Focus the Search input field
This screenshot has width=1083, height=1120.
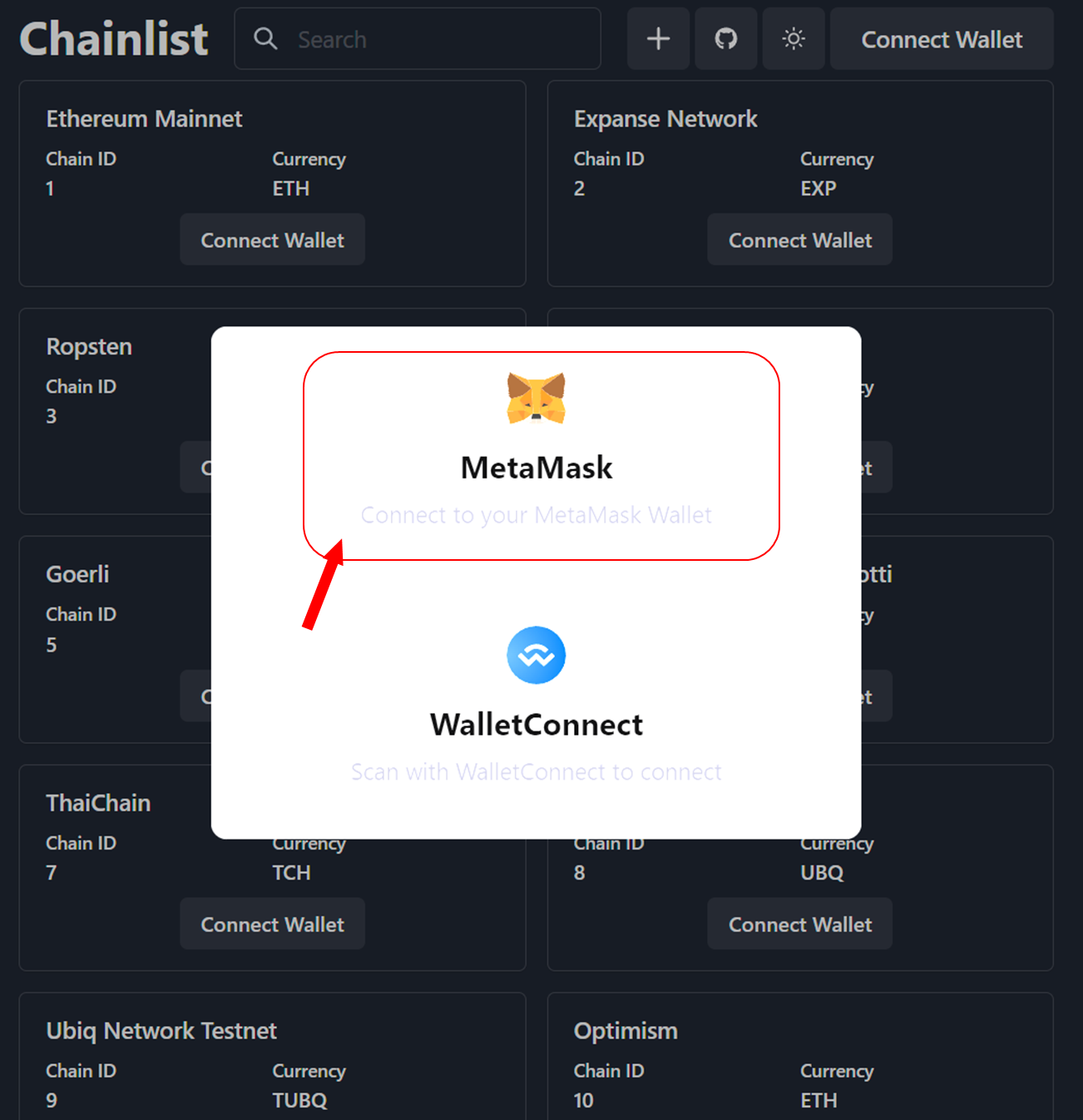[418, 39]
